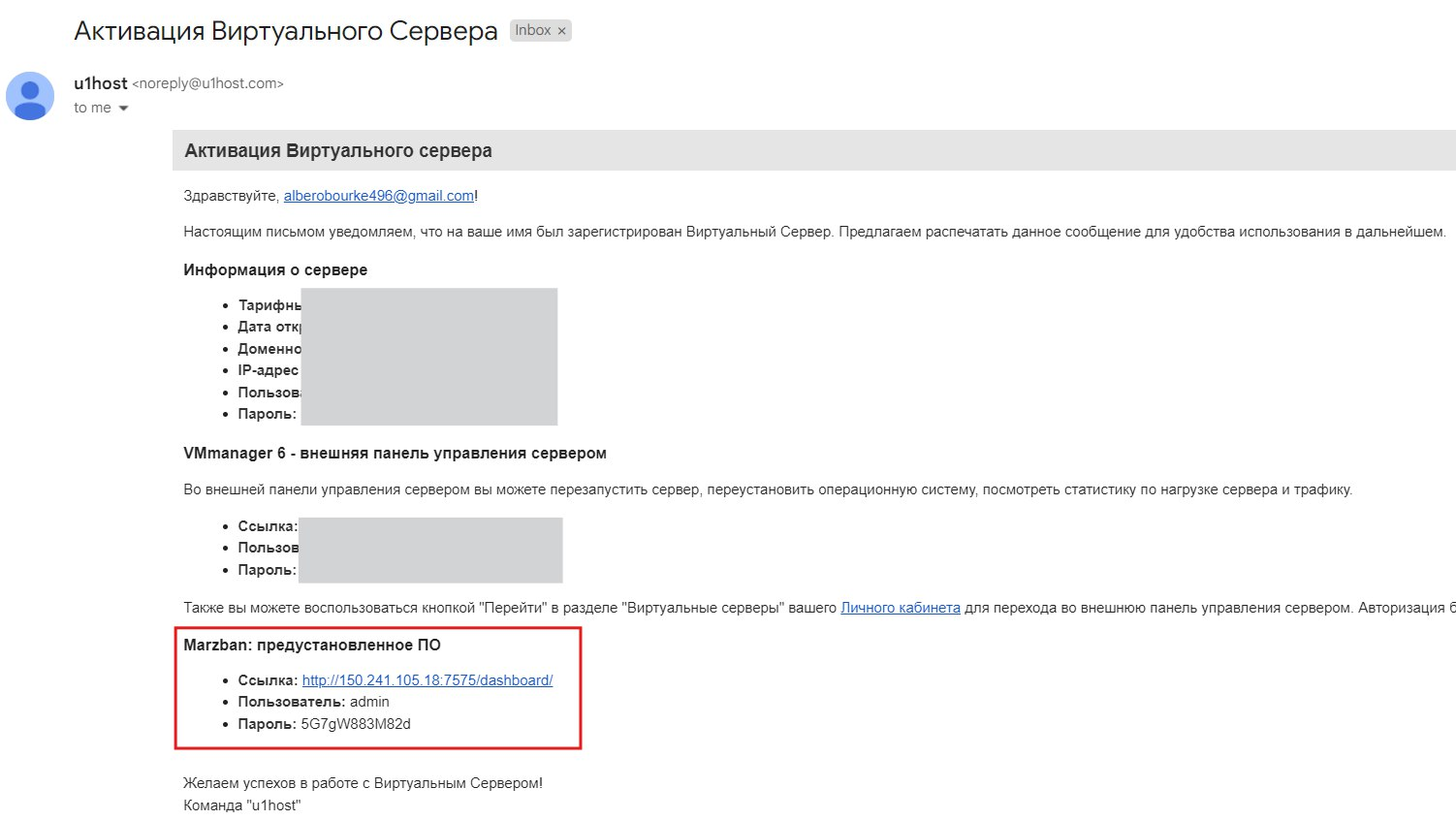Remove the Inbox label with its x
The width and height of the screenshot is (1456, 820).
pos(561,31)
